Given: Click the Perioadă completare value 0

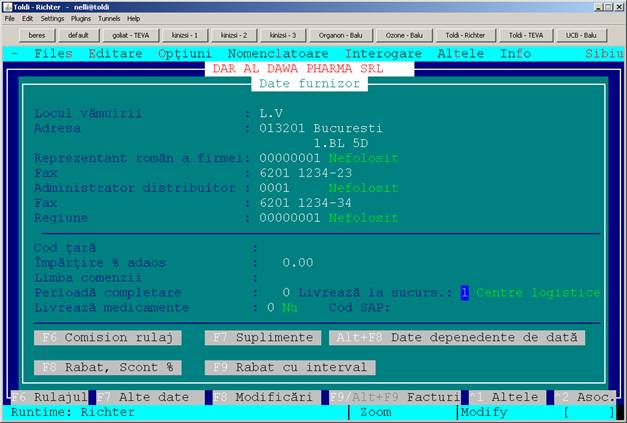Looking at the screenshot, I should click(286, 293).
